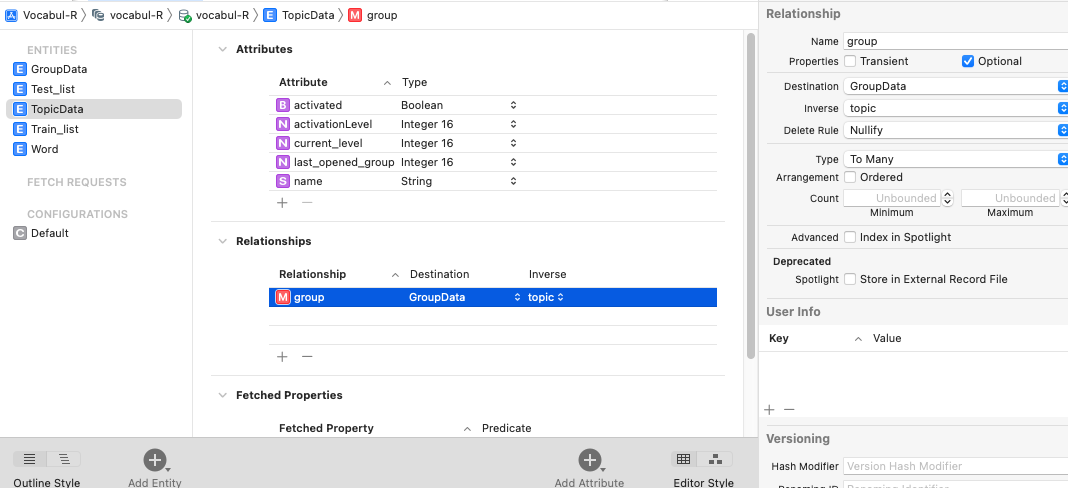
Task: Click the relationship Name field
Action: point(956,41)
